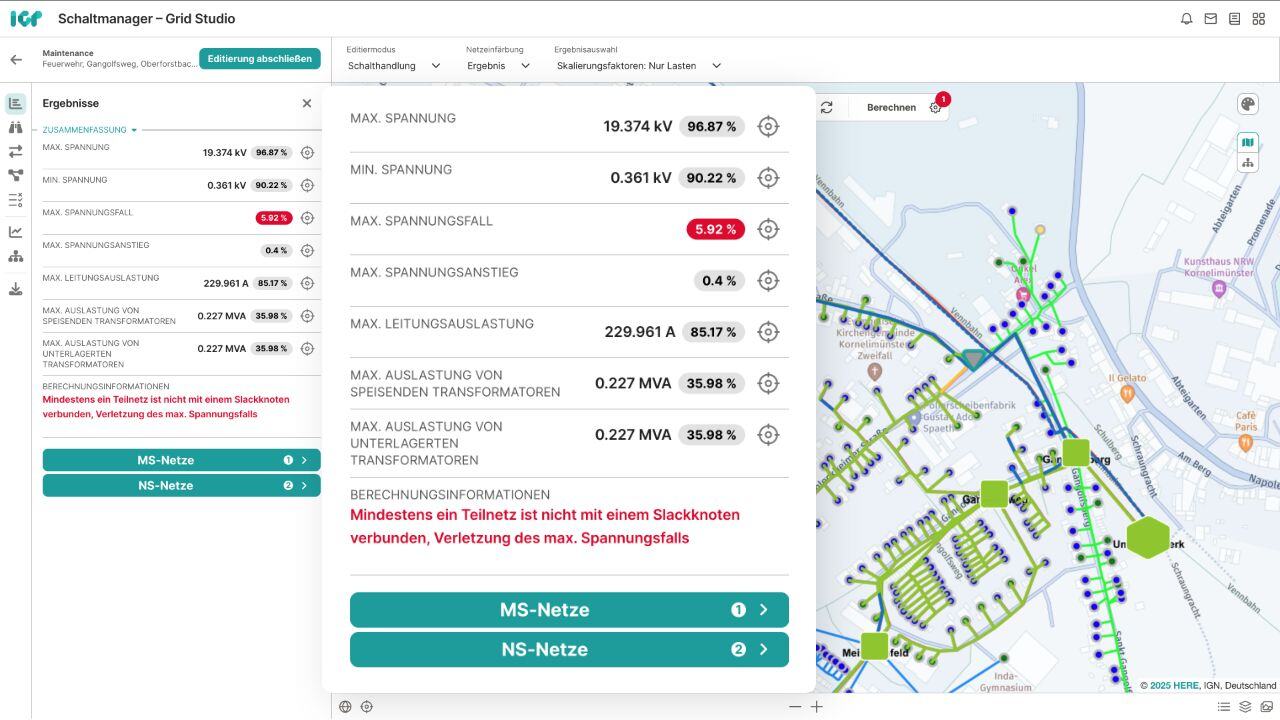Screen dimensions: 1280x720
Task: Expand MS-Netze in the enlarged view
Action: (x=569, y=610)
